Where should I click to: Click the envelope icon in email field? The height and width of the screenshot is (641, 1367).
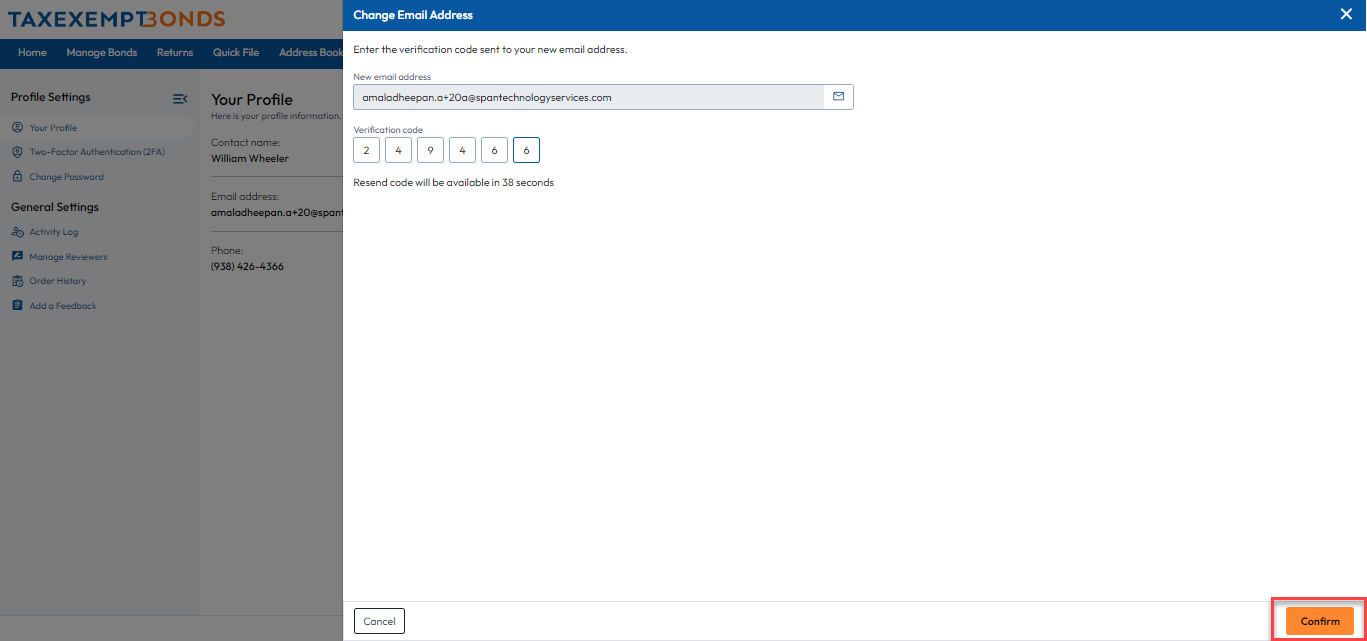click(838, 97)
